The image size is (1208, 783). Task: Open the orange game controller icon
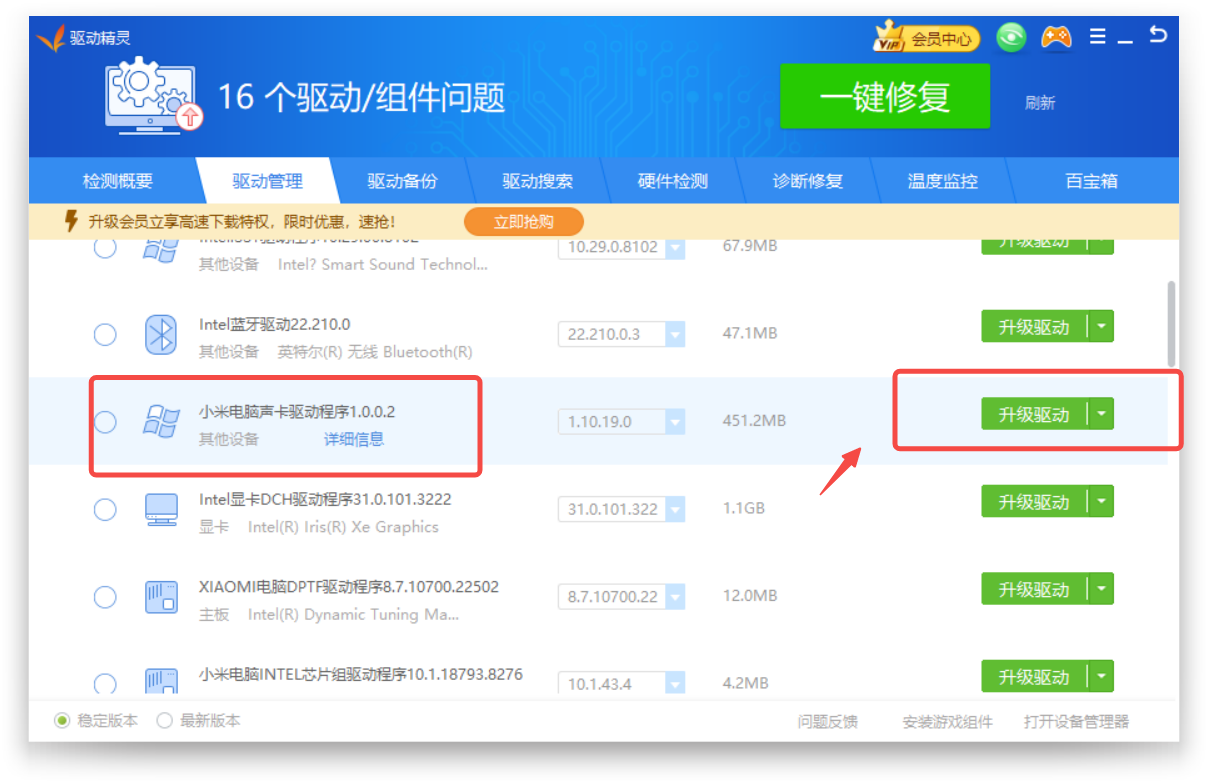click(1055, 37)
